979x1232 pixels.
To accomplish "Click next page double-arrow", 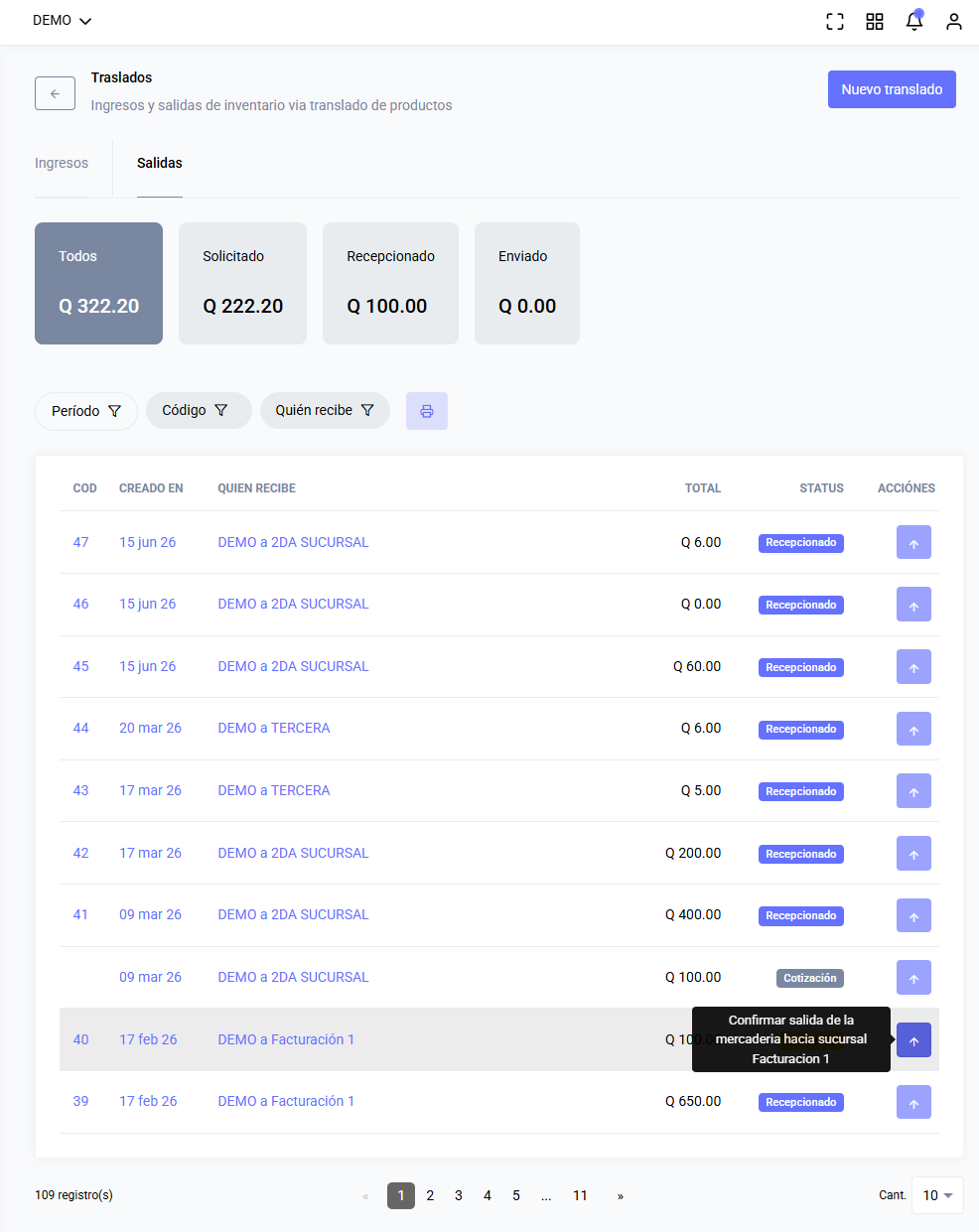I will pyautogui.click(x=621, y=1196).
